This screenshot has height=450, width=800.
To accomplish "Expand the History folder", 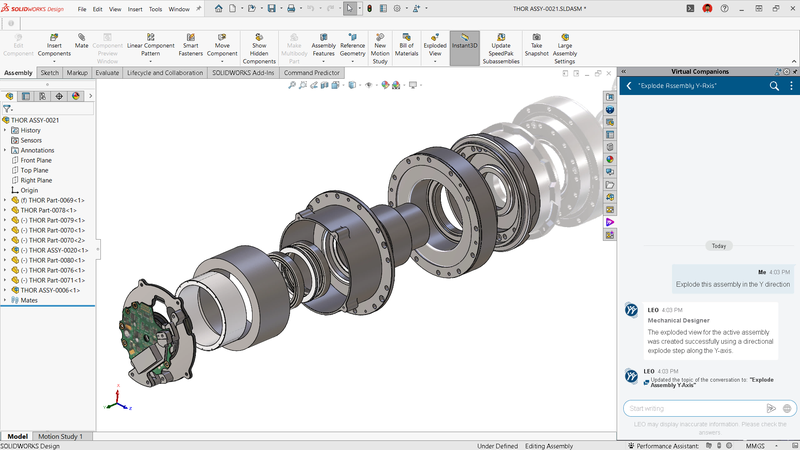I will point(5,130).
